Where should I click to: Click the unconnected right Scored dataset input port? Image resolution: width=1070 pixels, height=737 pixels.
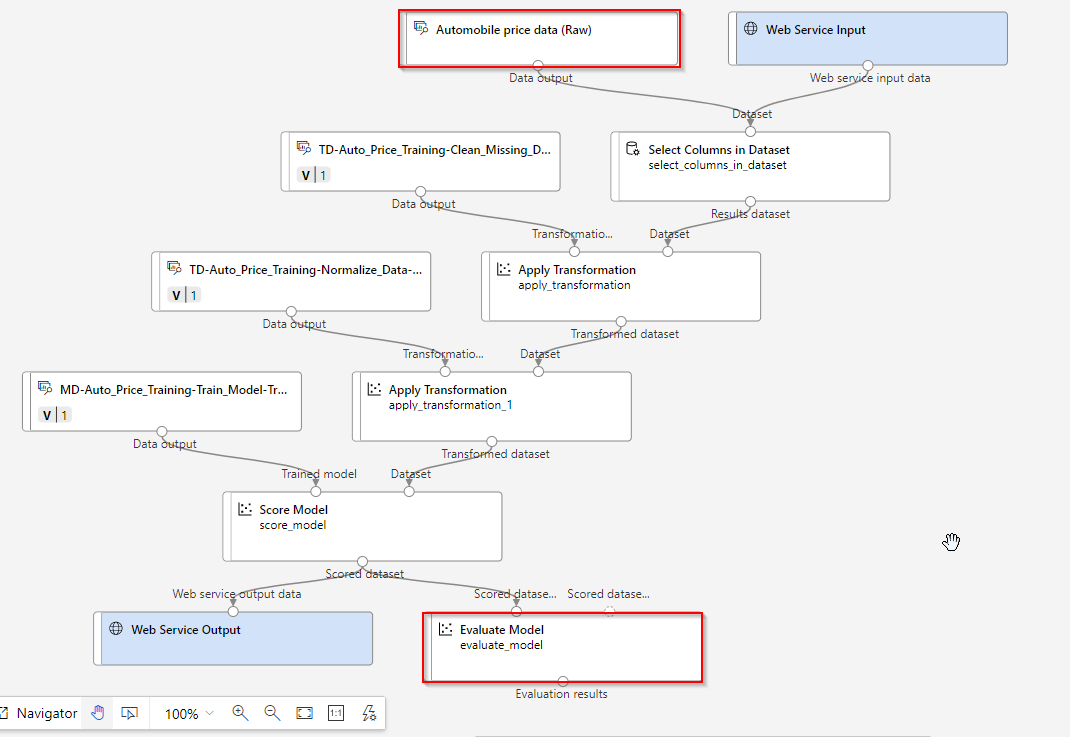pos(609,611)
